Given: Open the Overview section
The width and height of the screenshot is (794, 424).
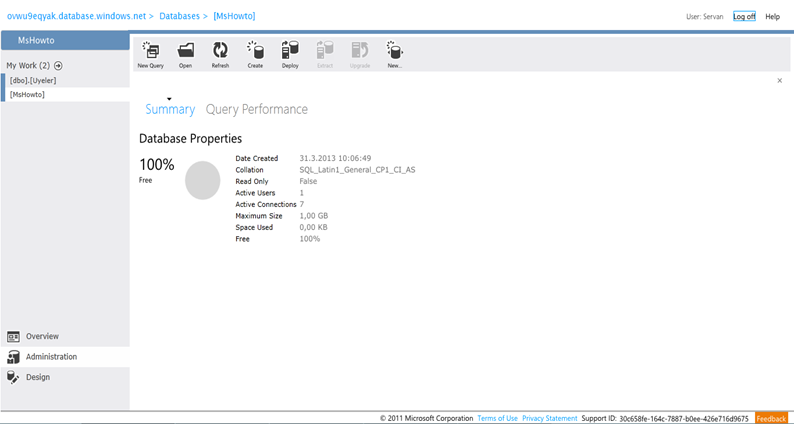Looking at the screenshot, I should coord(42,336).
